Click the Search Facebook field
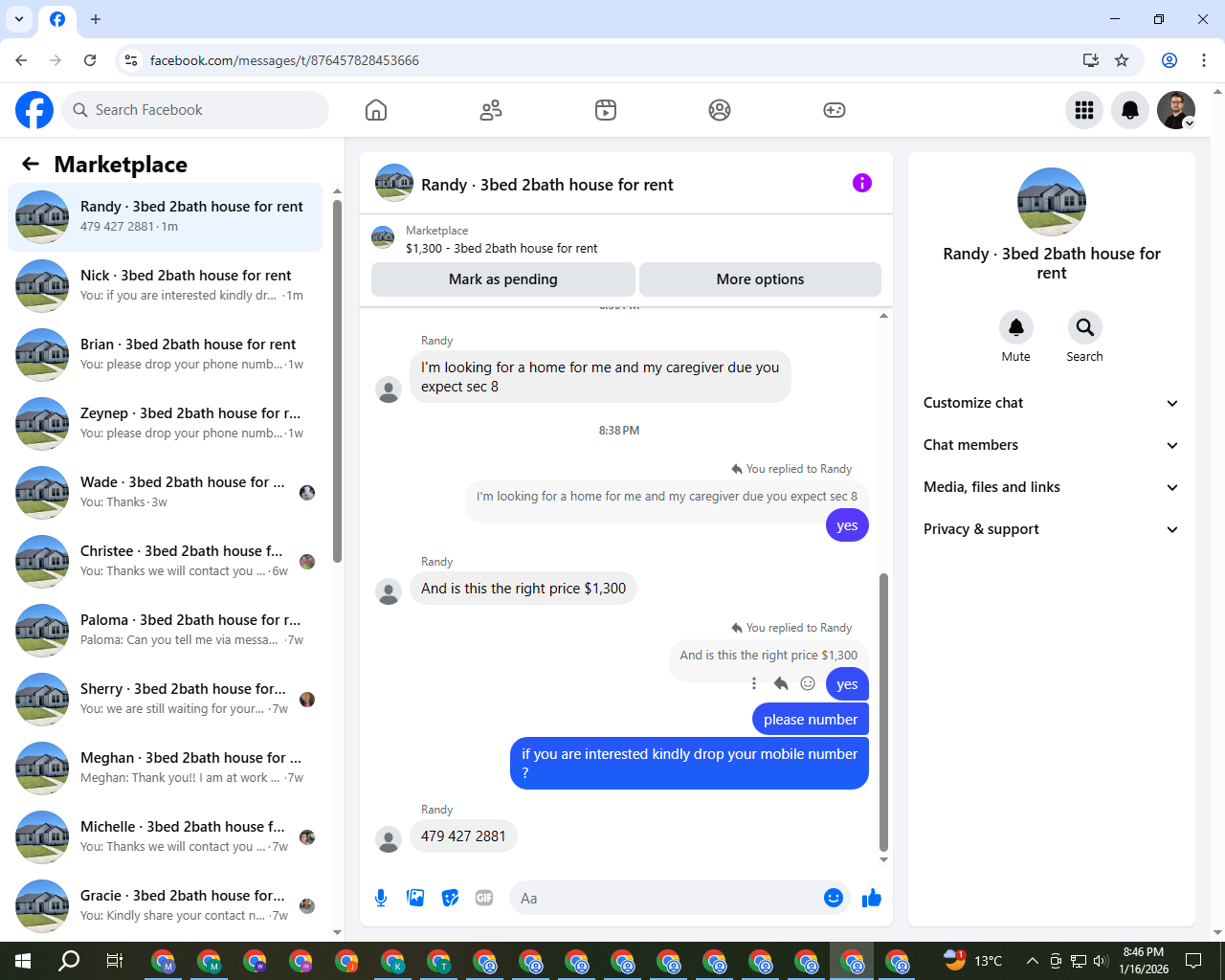 point(195,110)
